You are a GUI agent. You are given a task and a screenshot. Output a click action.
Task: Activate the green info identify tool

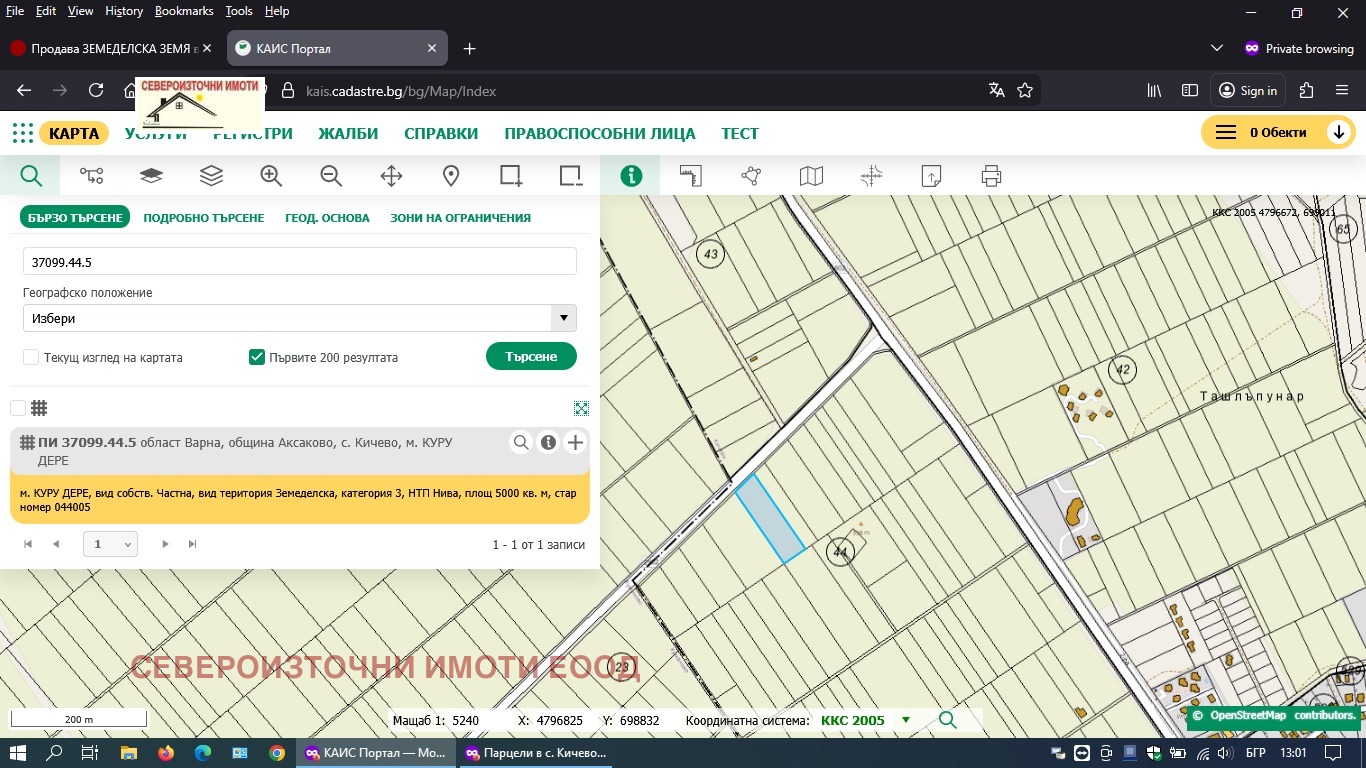pos(631,176)
